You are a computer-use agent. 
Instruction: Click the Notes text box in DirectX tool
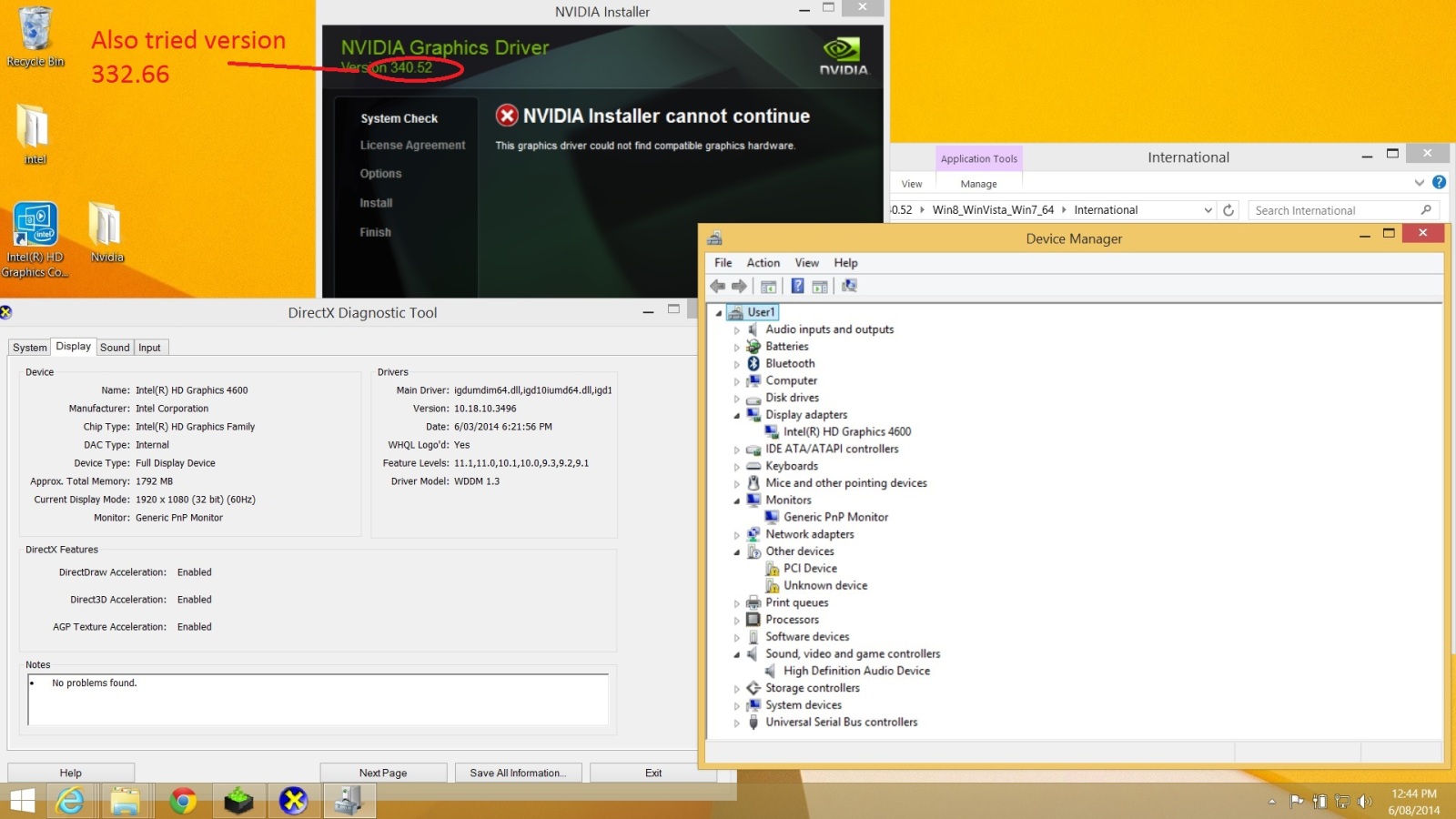point(318,699)
